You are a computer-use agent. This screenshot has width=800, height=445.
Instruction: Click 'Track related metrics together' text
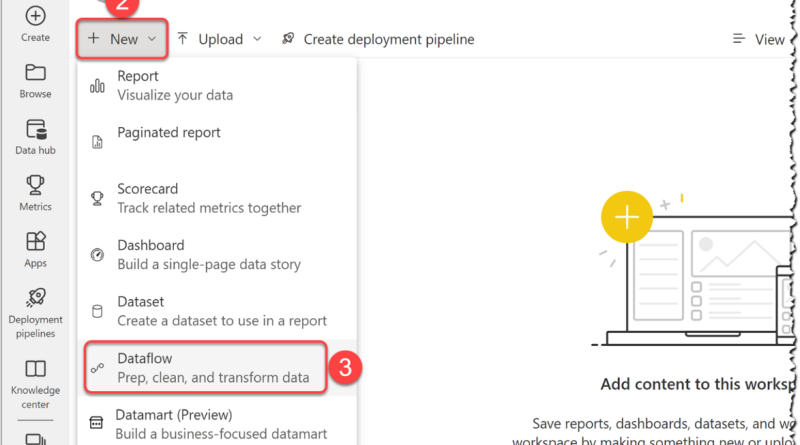click(x=209, y=208)
